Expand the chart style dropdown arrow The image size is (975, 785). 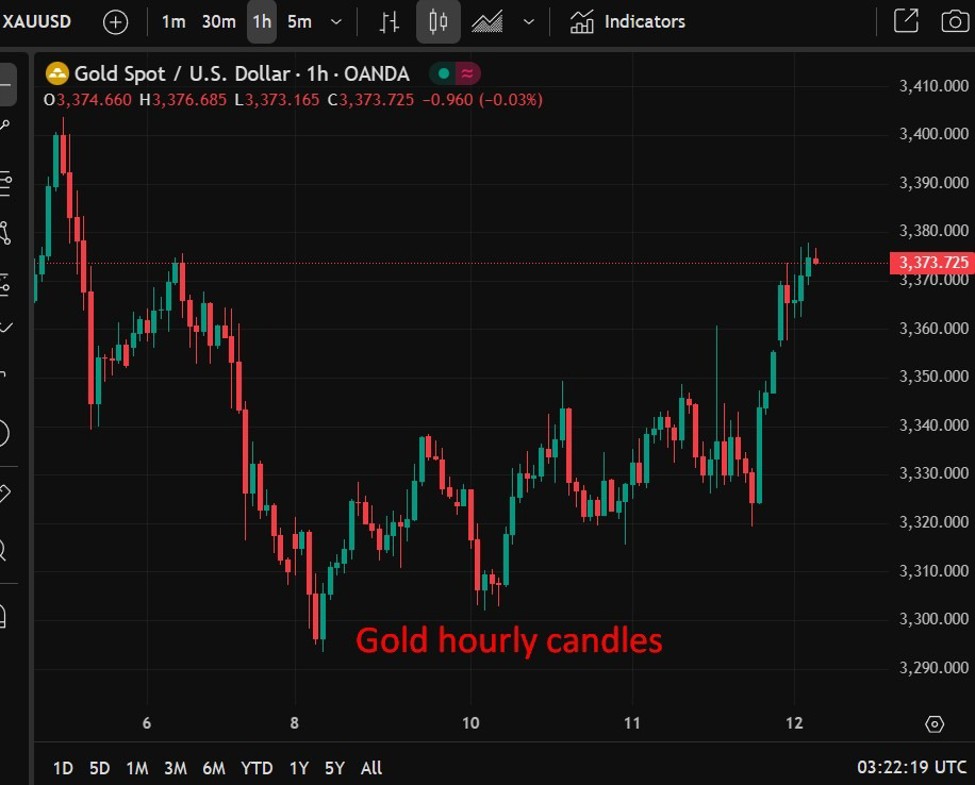tap(529, 22)
